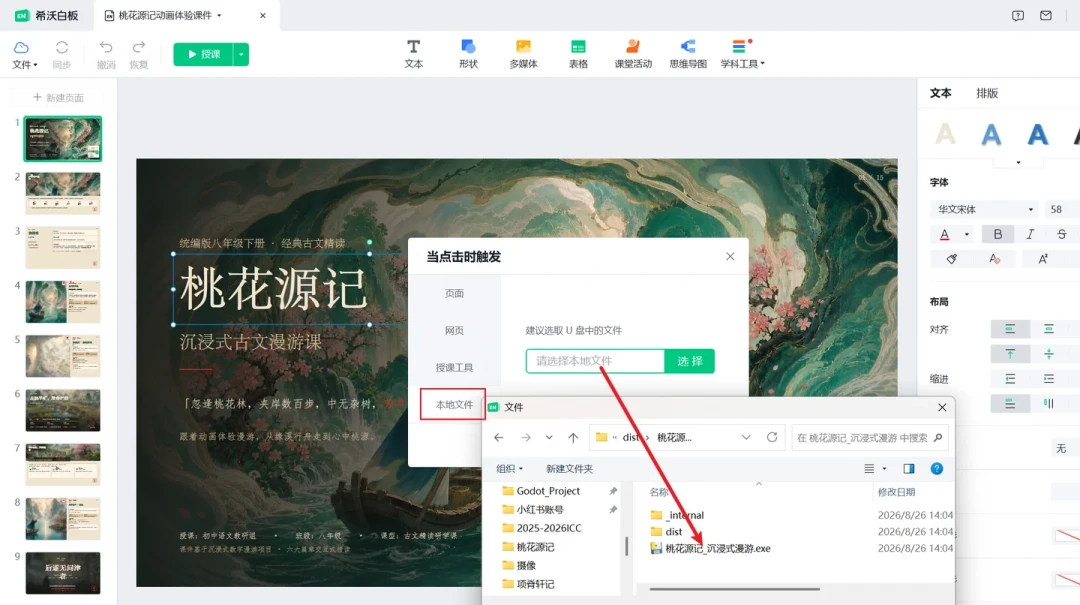Click the 请选择本地文件 input field

(595, 361)
